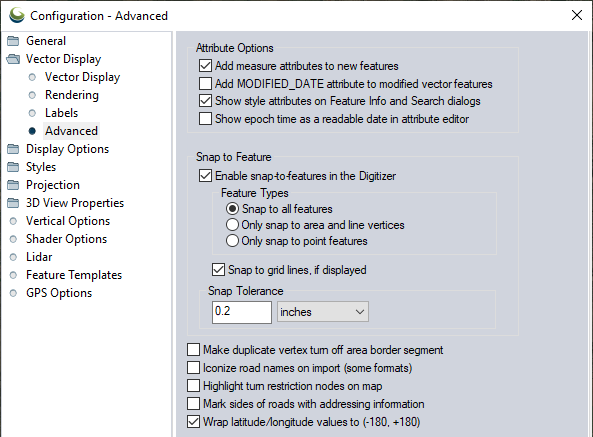This screenshot has width=593, height=437.
Task: Open the General folder icon in tree
Action: [x=13, y=41]
